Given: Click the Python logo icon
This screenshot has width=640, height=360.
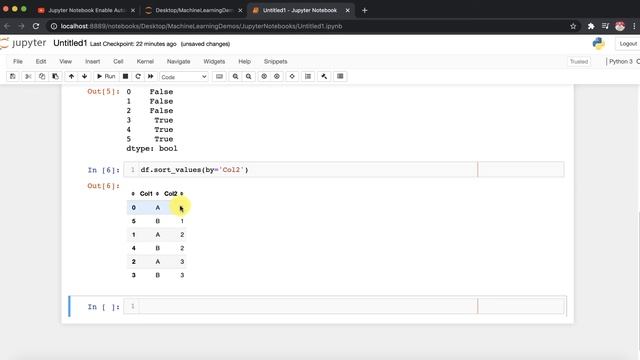Looking at the screenshot, I should [598, 43].
